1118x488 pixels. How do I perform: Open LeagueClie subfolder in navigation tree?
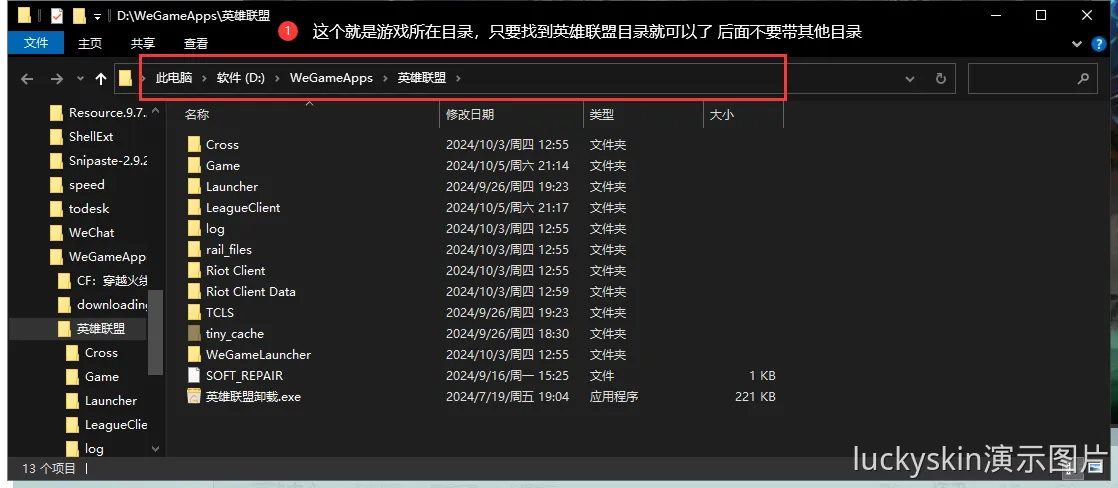116,425
